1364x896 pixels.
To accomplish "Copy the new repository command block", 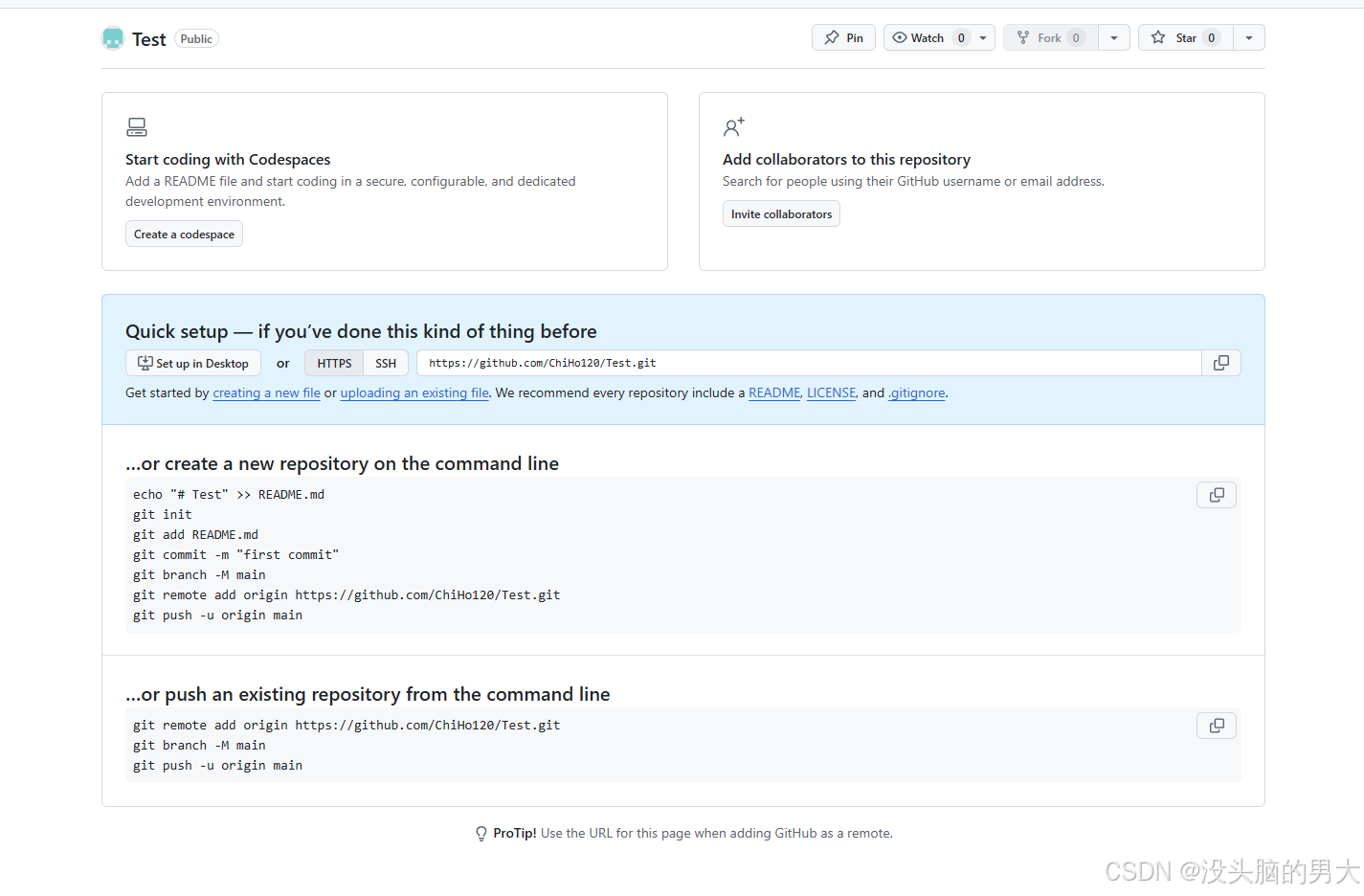I will tap(1217, 495).
